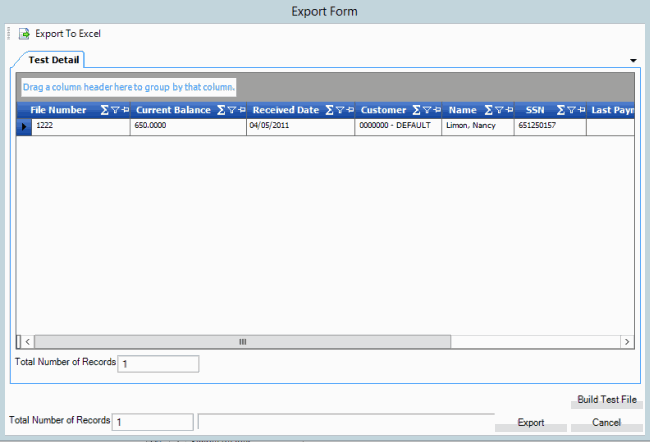
Task: Open filter funnel on Name column
Action: pos(498,110)
